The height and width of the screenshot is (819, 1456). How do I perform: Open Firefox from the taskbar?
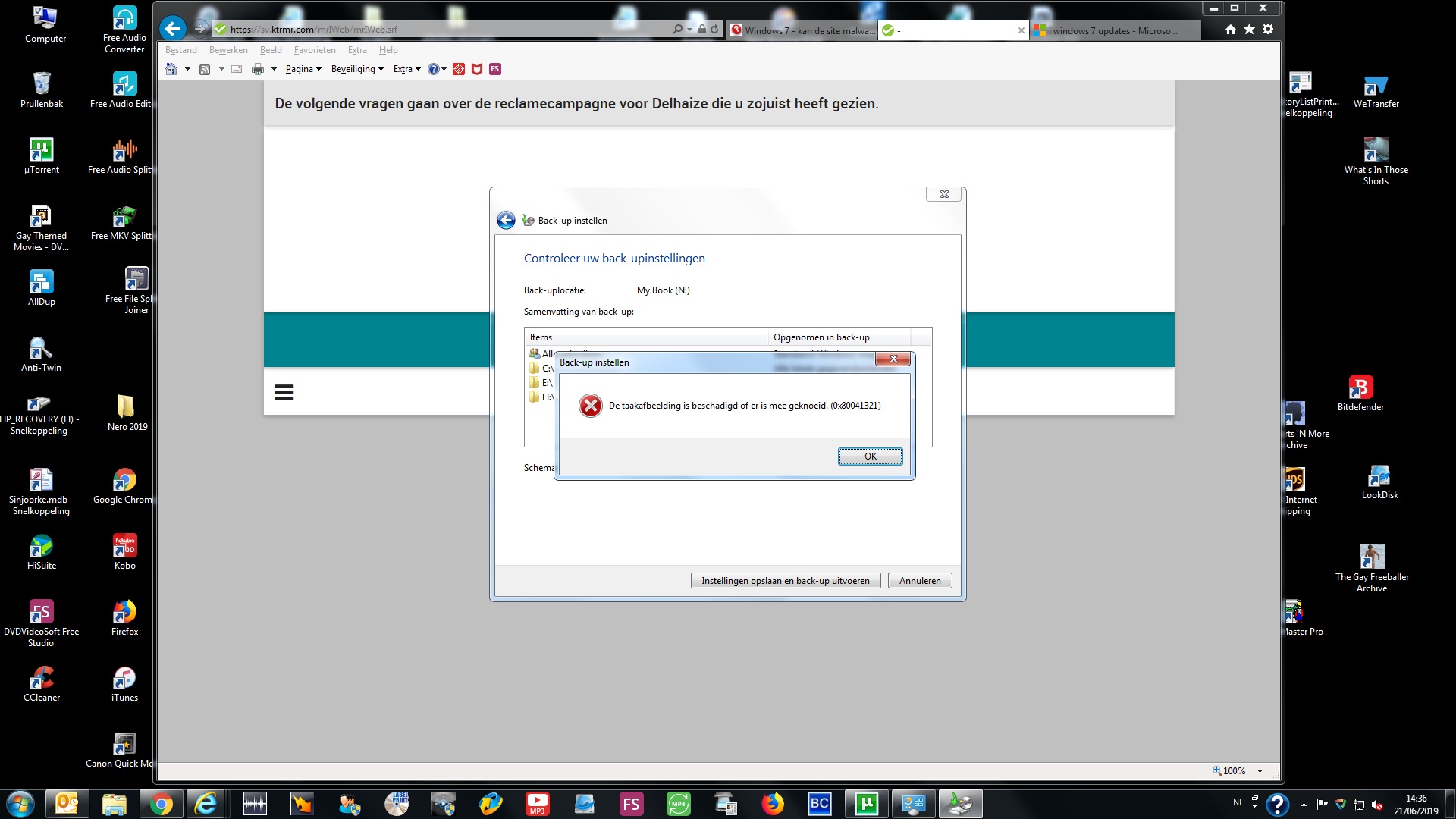[x=773, y=803]
